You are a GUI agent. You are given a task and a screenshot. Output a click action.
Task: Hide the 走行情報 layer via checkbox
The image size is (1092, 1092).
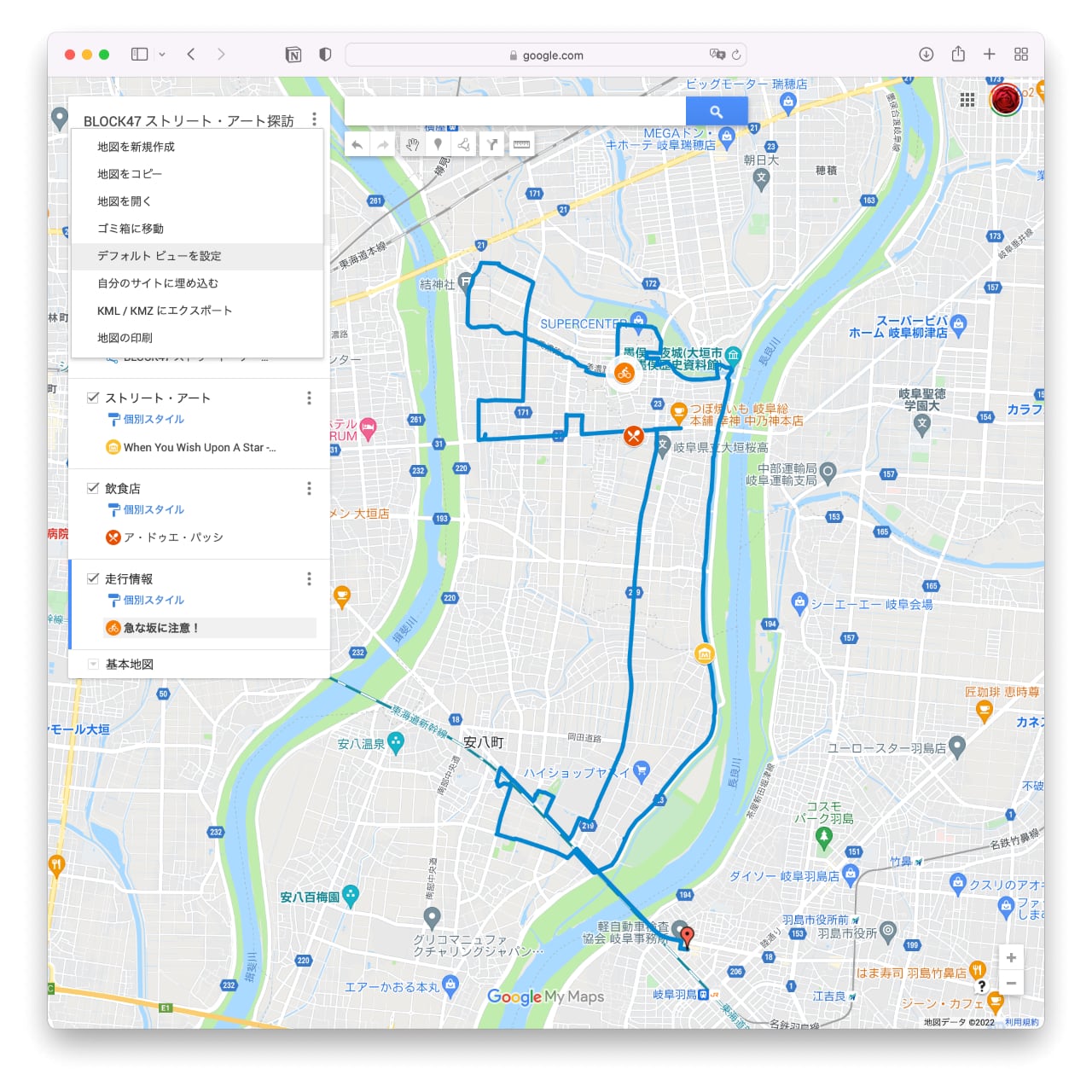coord(93,578)
